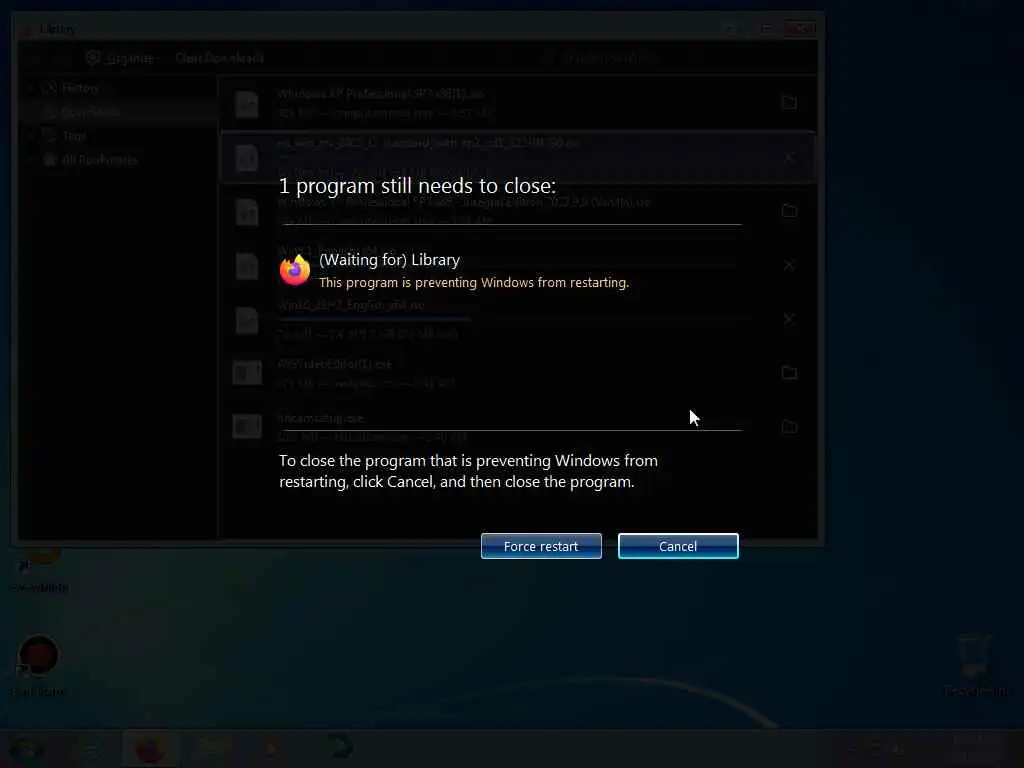This screenshot has width=1024, height=768.
Task: Select History in the dimmed Library sidebar
Action: tap(80, 88)
